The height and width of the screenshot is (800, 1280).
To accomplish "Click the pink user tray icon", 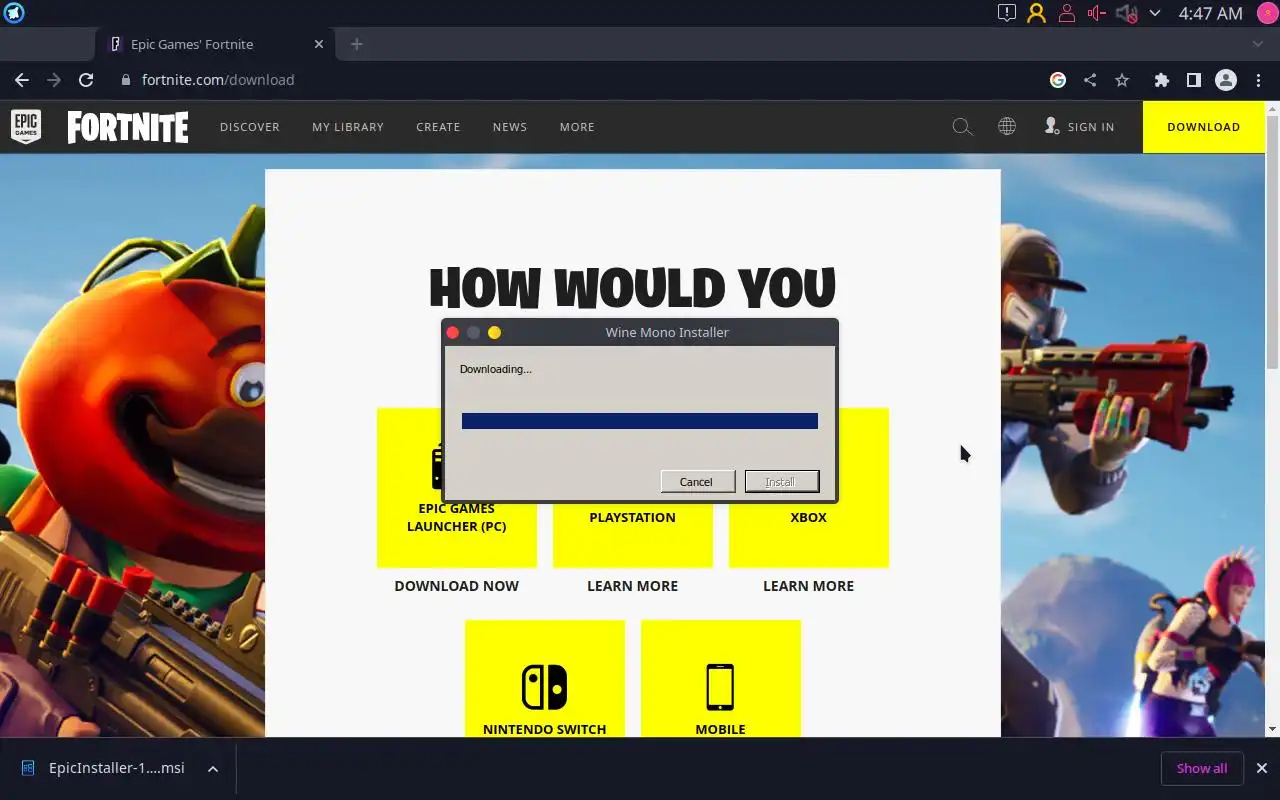I will pyautogui.click(x=1067, y=13).
